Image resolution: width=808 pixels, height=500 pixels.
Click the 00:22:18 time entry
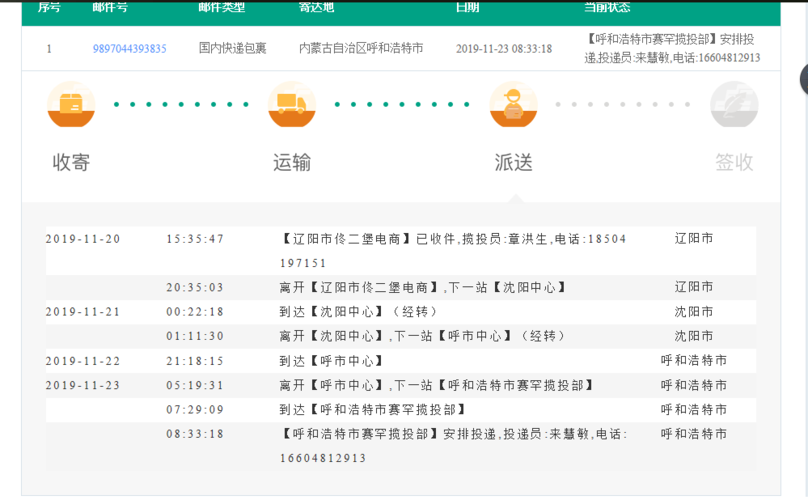(195, 312)
